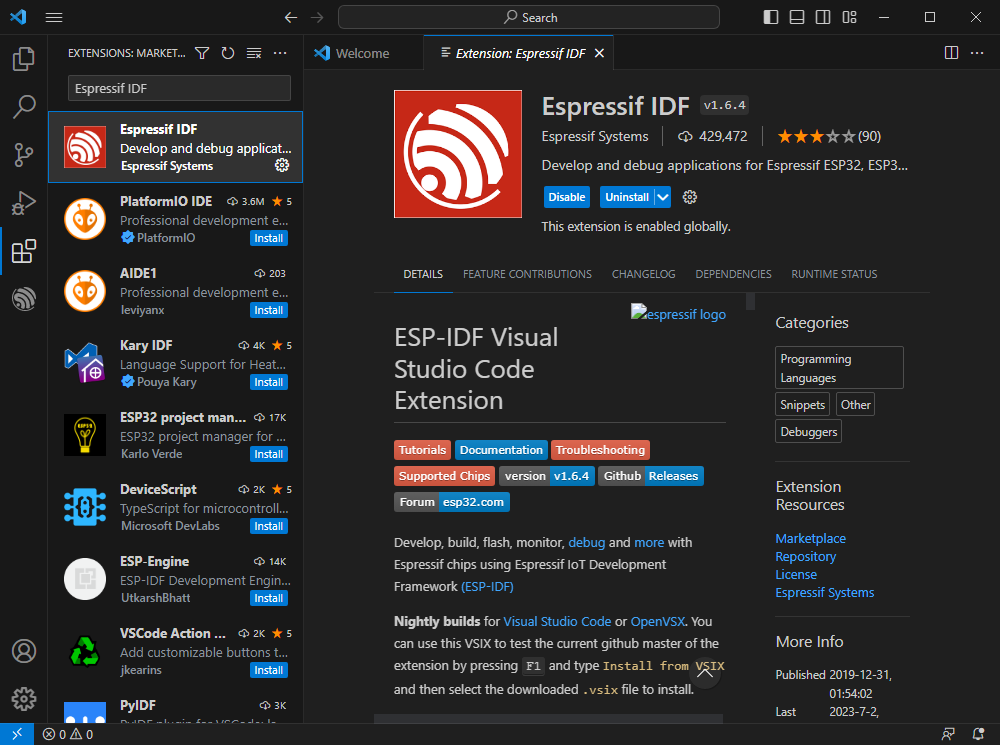Toggle the bottom Panel visibility
Image resolution: width=1000 pixels, height=745 pixels.
(797, 17)
